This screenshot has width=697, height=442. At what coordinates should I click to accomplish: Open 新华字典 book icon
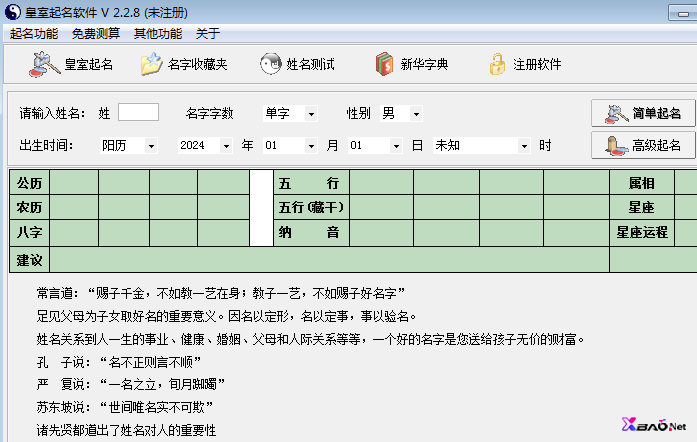[x=385, y=64]
